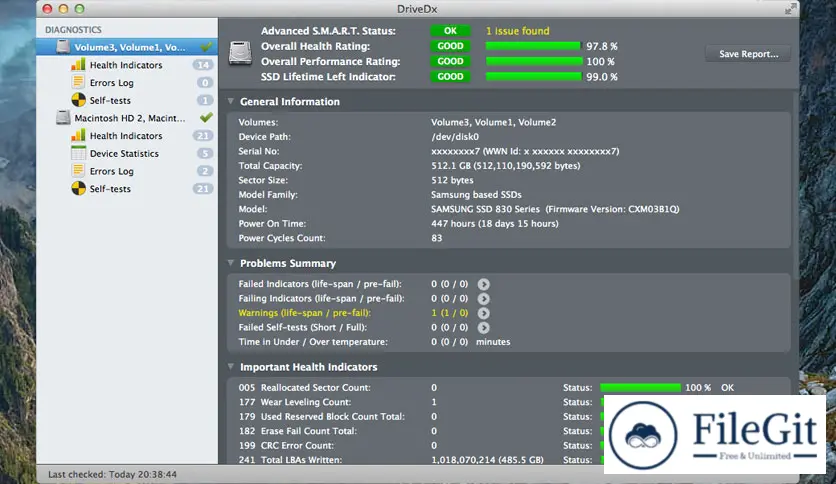
Task: Click 'Samsung based SSDs' model family value
Action: point(476,195)
